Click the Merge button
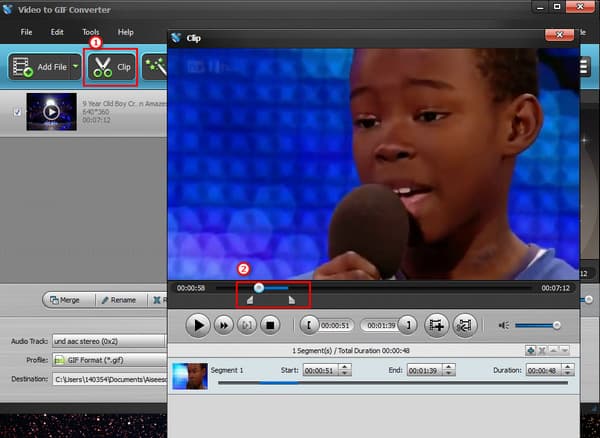600x438 pixels. 69,300
